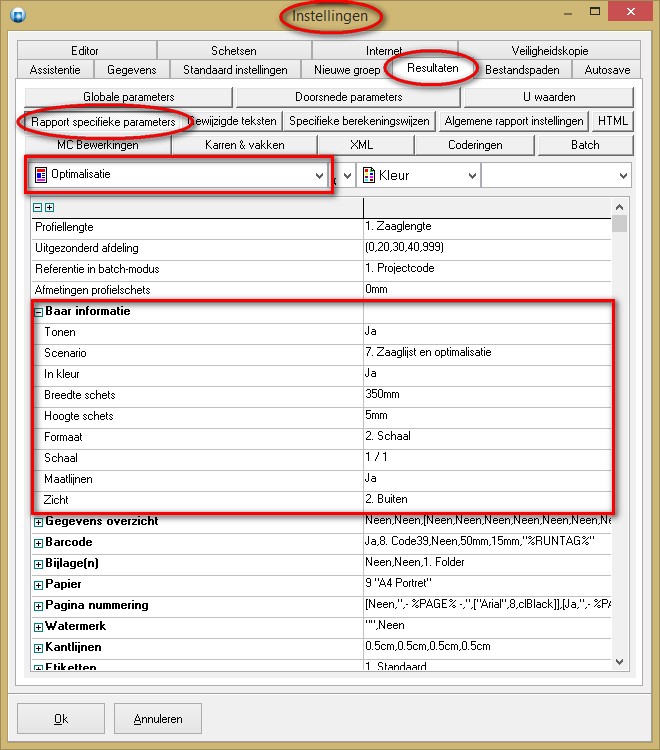
Task: Select the Nieuwe groep tab
Action: coord(347,70)
